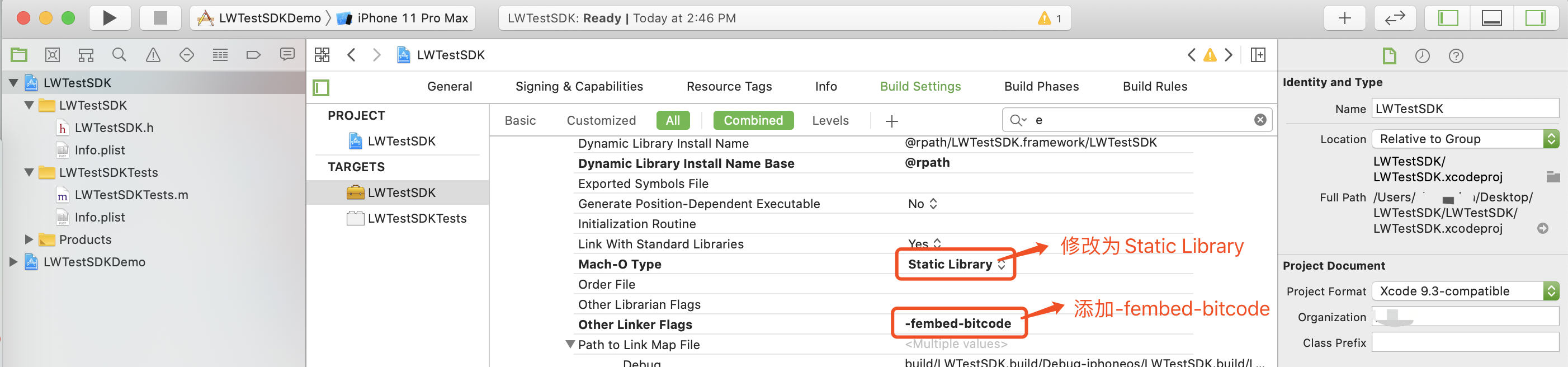Clear the build settings search field
Screen dimensions: 1568x367
pyautogui.click(x=1260, y=120)
